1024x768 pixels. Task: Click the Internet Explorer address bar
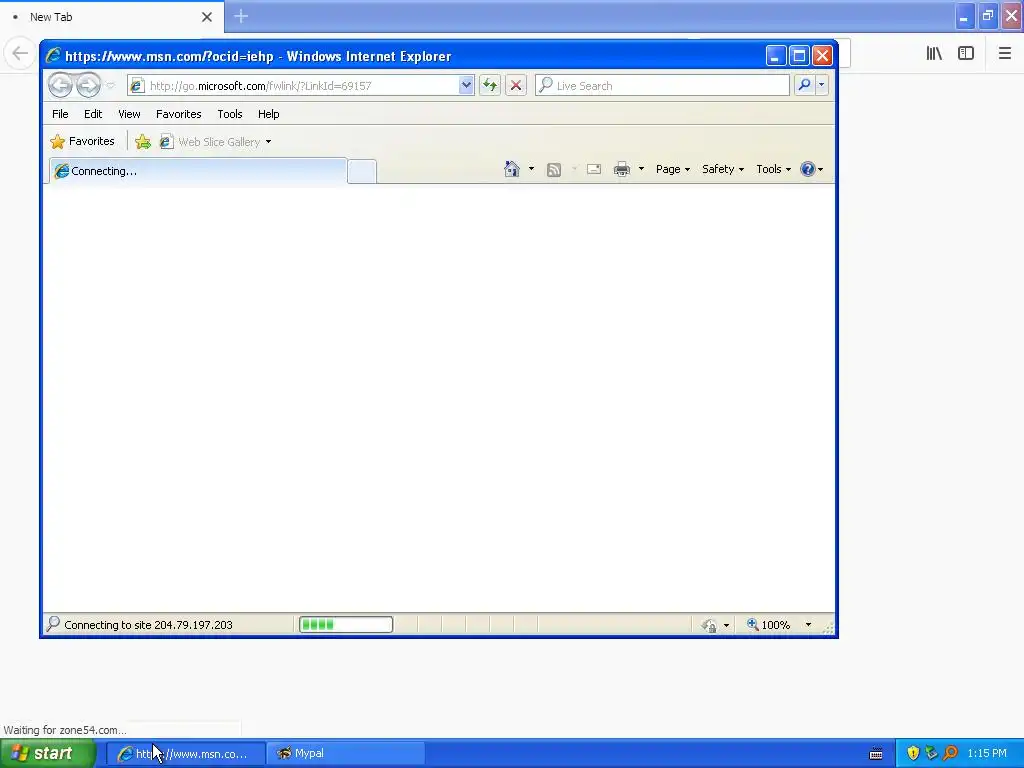tap(300, 86)
